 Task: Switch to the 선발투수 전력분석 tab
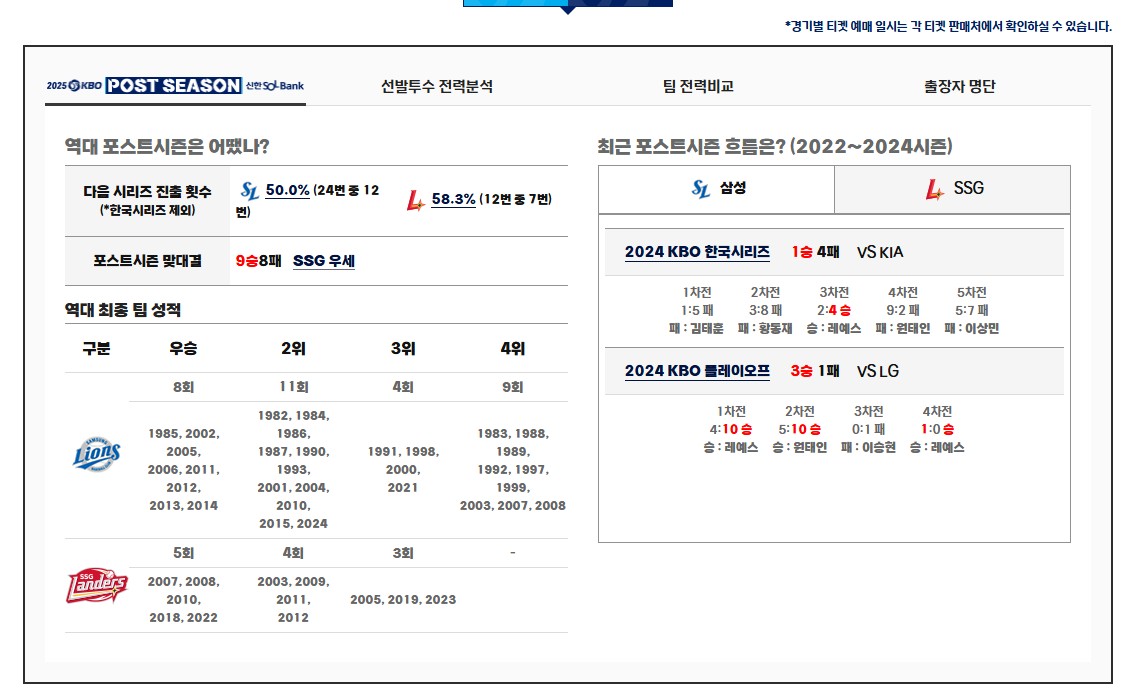tap(434, 86)
